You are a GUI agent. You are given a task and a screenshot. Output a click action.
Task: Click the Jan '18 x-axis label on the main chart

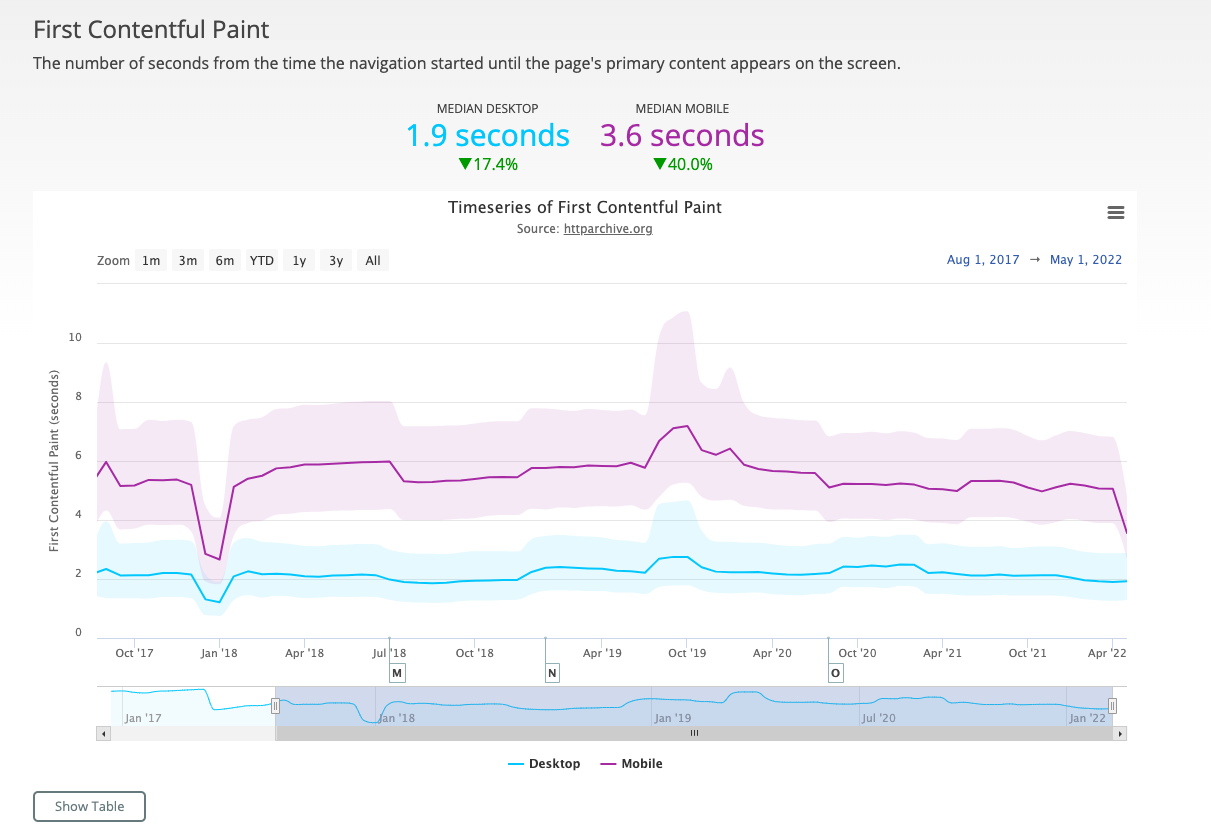coord(219,653)
